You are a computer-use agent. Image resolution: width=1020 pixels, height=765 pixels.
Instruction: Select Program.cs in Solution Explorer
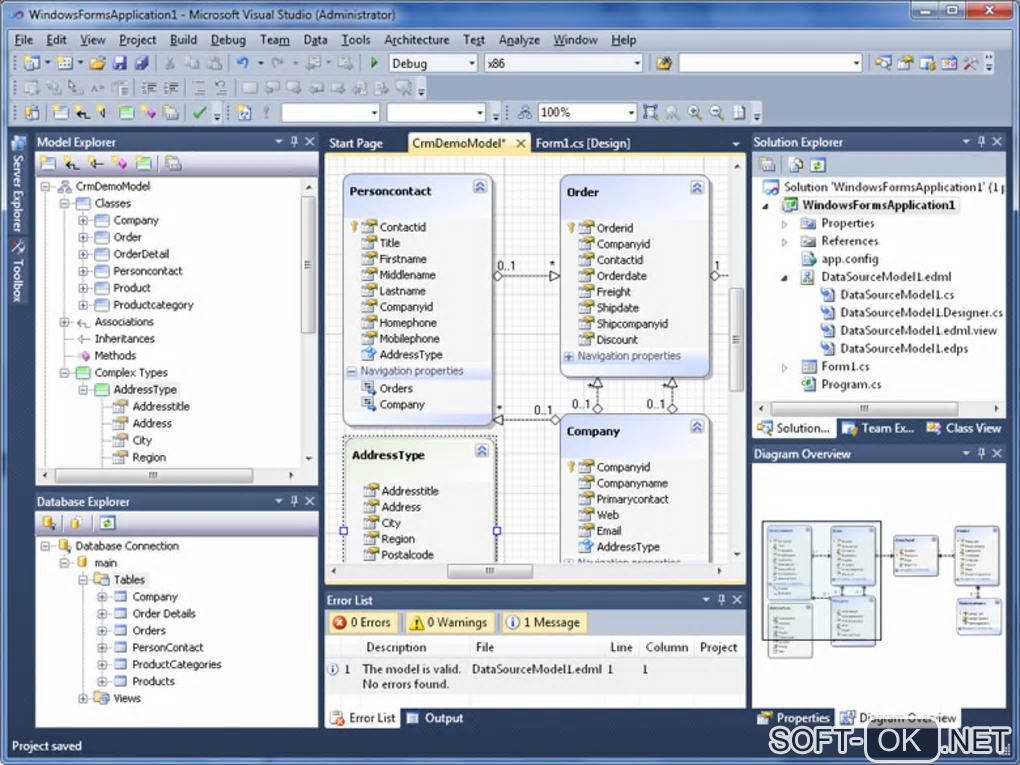pyautogui.click(x=851, y=384)
